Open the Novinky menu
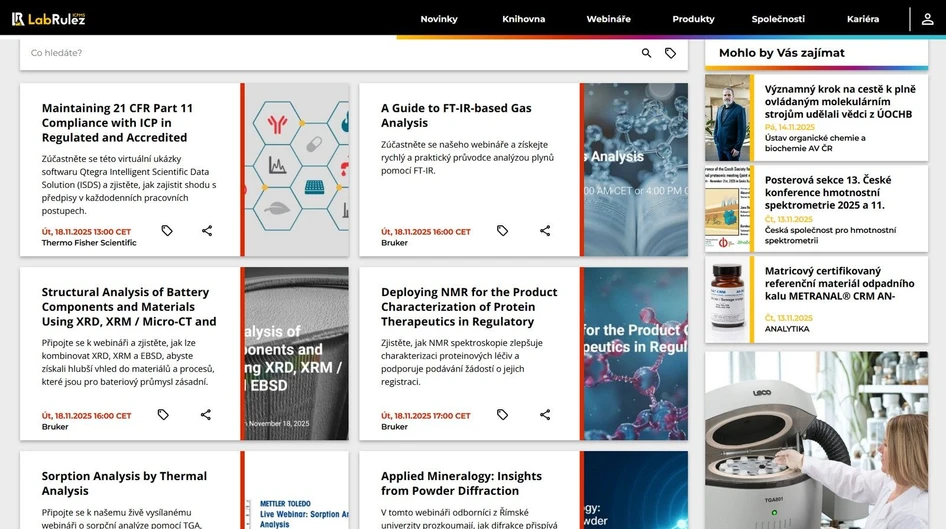The height and width of the screenshot is (529, 946). coord(439,19)
